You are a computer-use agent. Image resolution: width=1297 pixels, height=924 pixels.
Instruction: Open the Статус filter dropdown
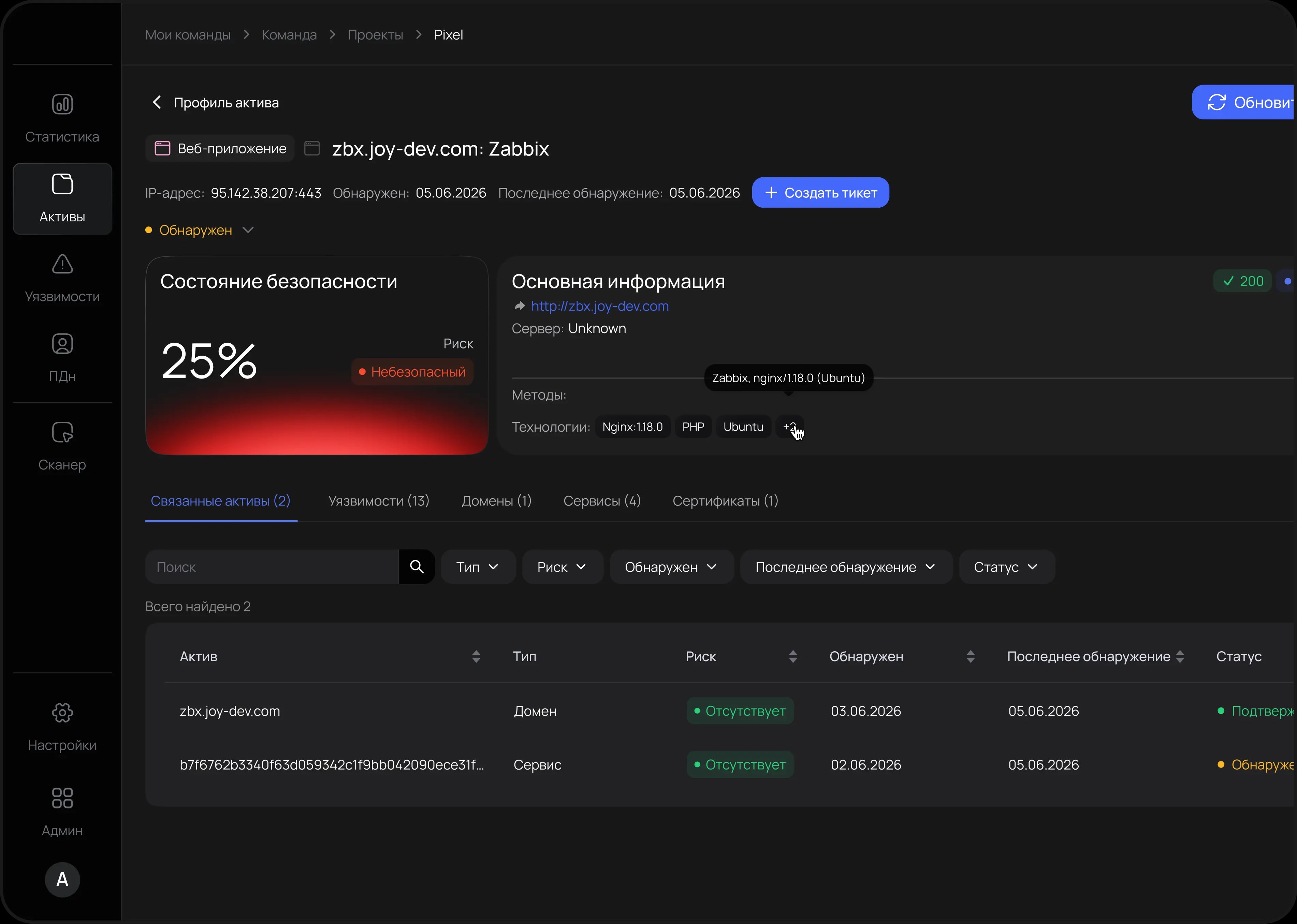tap(1007, 567)
